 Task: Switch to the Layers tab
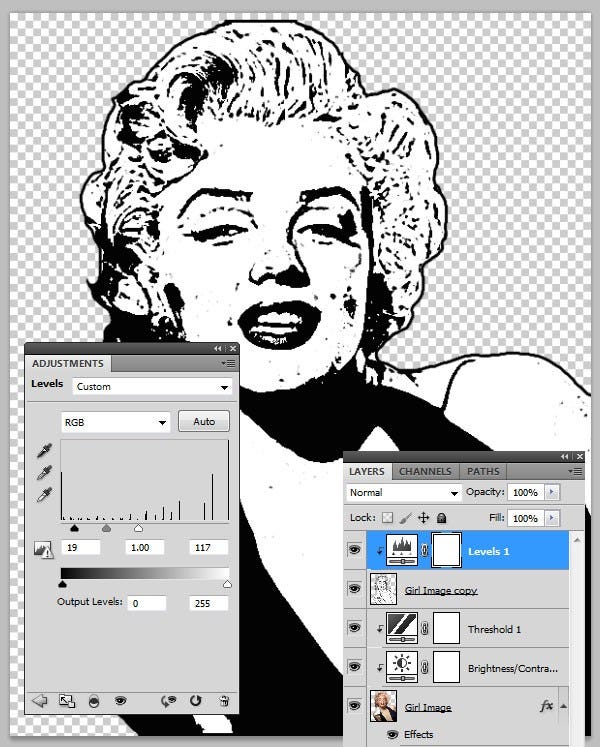pyautogui.click(x=366, y=472)
